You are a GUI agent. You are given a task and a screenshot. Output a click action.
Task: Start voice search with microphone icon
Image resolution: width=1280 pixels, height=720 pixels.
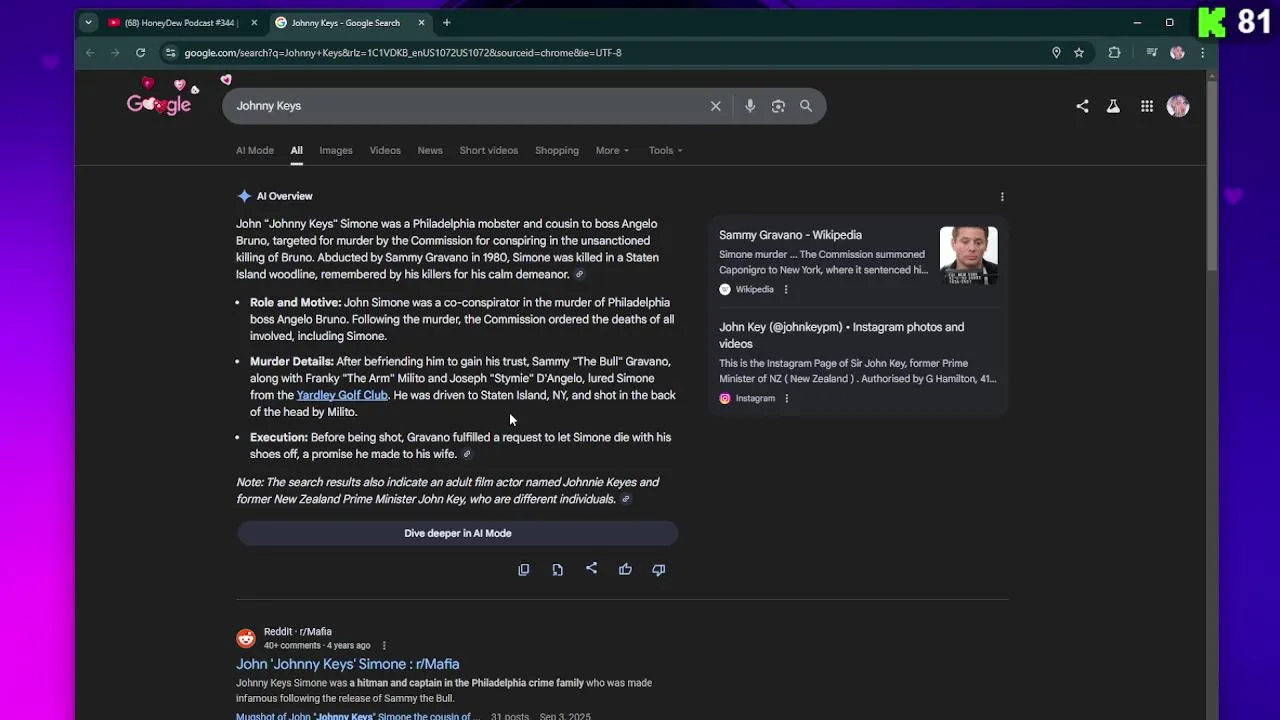click(x=750, y=106)
